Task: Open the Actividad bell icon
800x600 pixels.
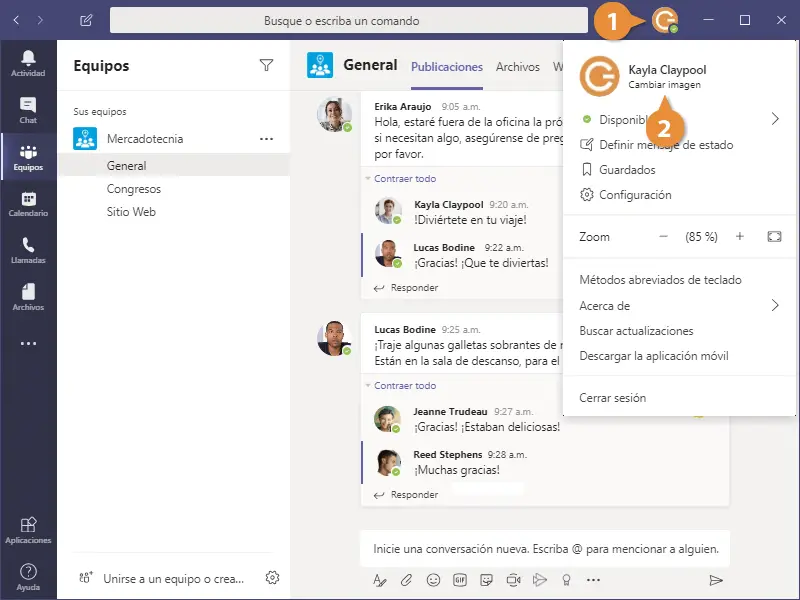Action: point(28,63)
